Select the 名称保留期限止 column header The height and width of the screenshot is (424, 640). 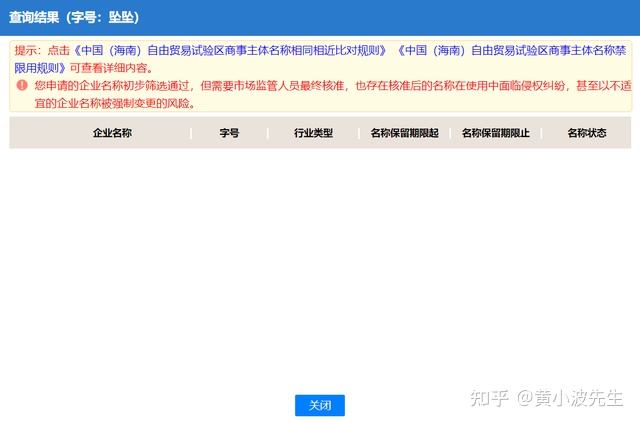pos(496,133)
